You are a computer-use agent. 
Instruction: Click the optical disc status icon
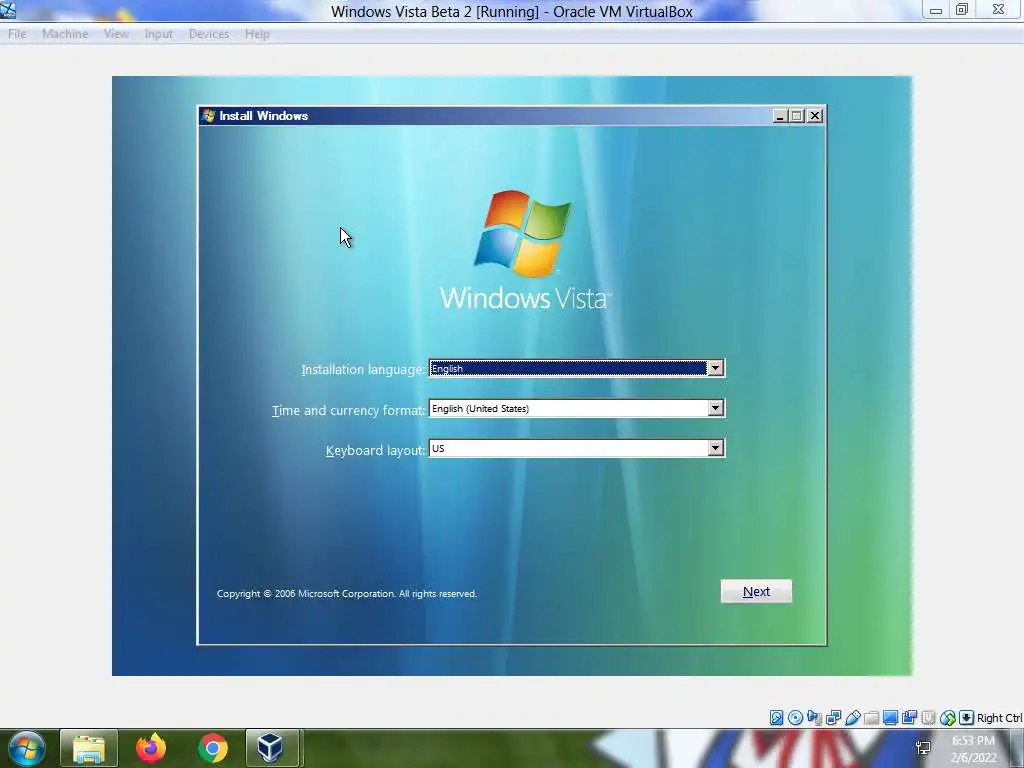[x=795, y=718]
